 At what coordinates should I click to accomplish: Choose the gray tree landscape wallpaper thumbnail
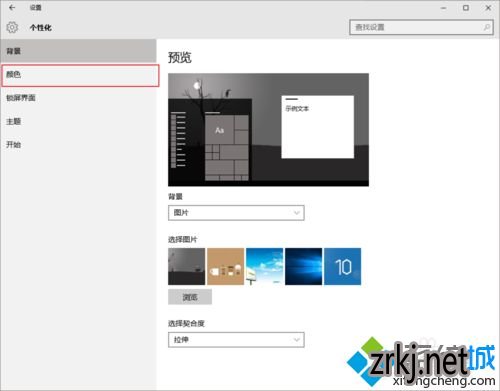tap(187, 266)
